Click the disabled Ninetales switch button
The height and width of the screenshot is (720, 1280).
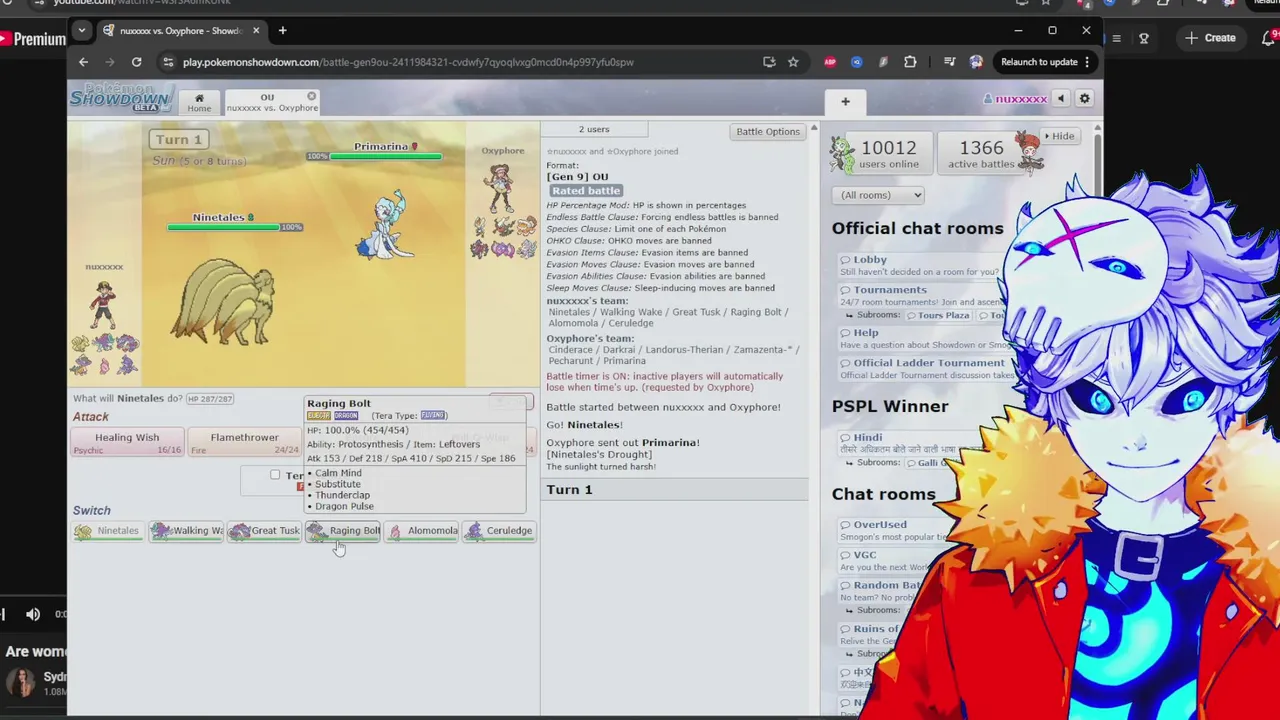coord(109,531)
